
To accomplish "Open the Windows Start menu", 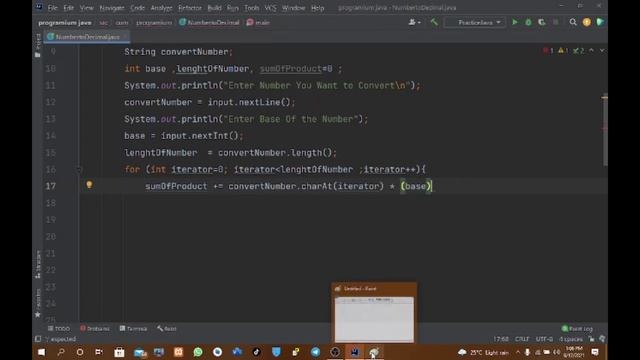I will pos(42,352).
